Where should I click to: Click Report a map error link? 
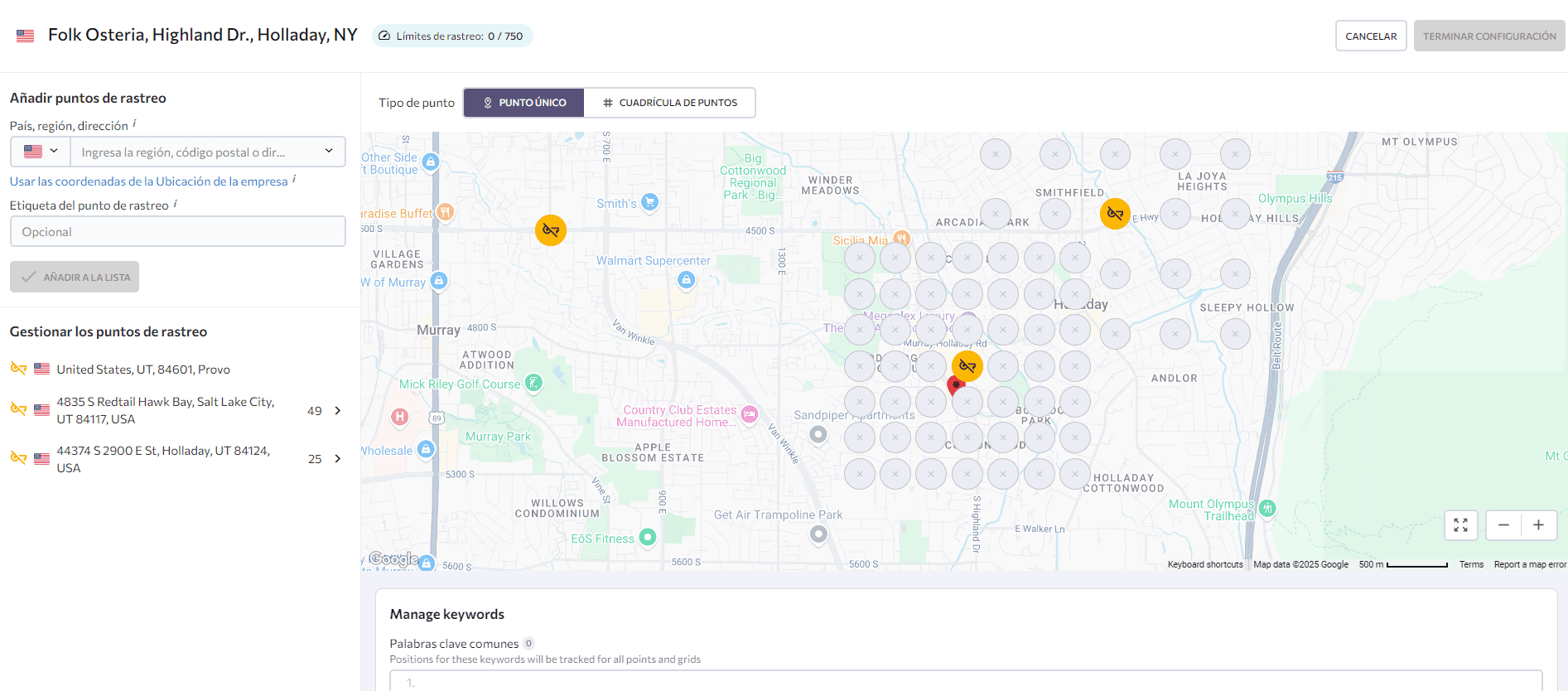pos(1530,564)
